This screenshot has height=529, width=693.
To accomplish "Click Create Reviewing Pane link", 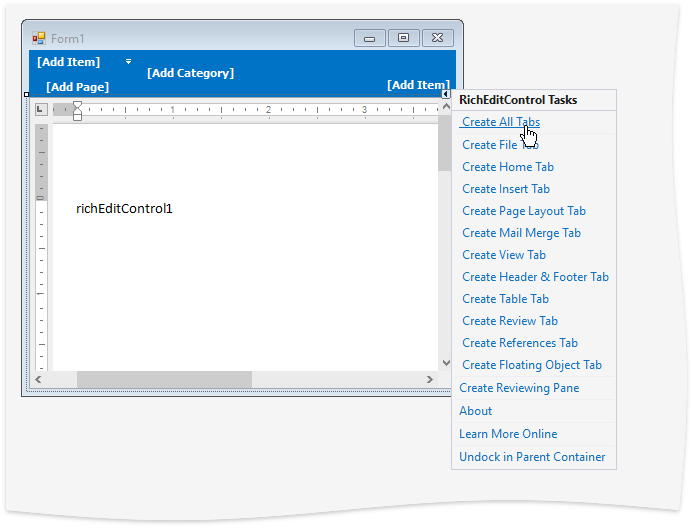I will 519,388.
